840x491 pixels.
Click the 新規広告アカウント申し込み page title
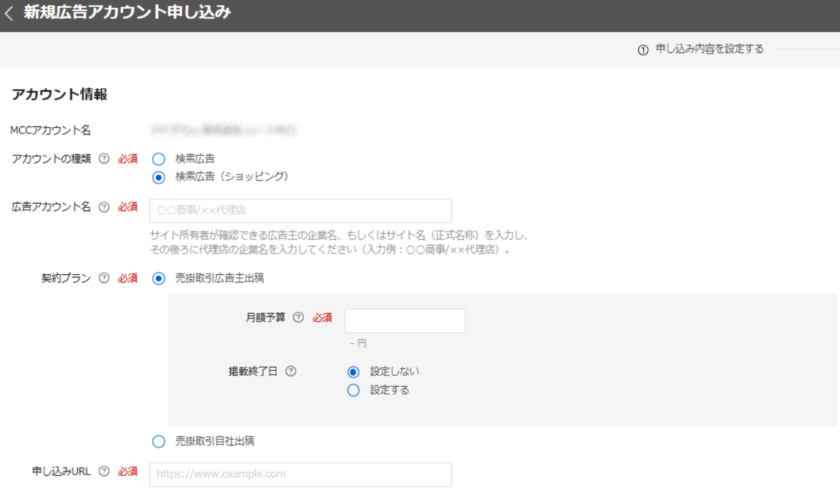click(x=127, y=14)
